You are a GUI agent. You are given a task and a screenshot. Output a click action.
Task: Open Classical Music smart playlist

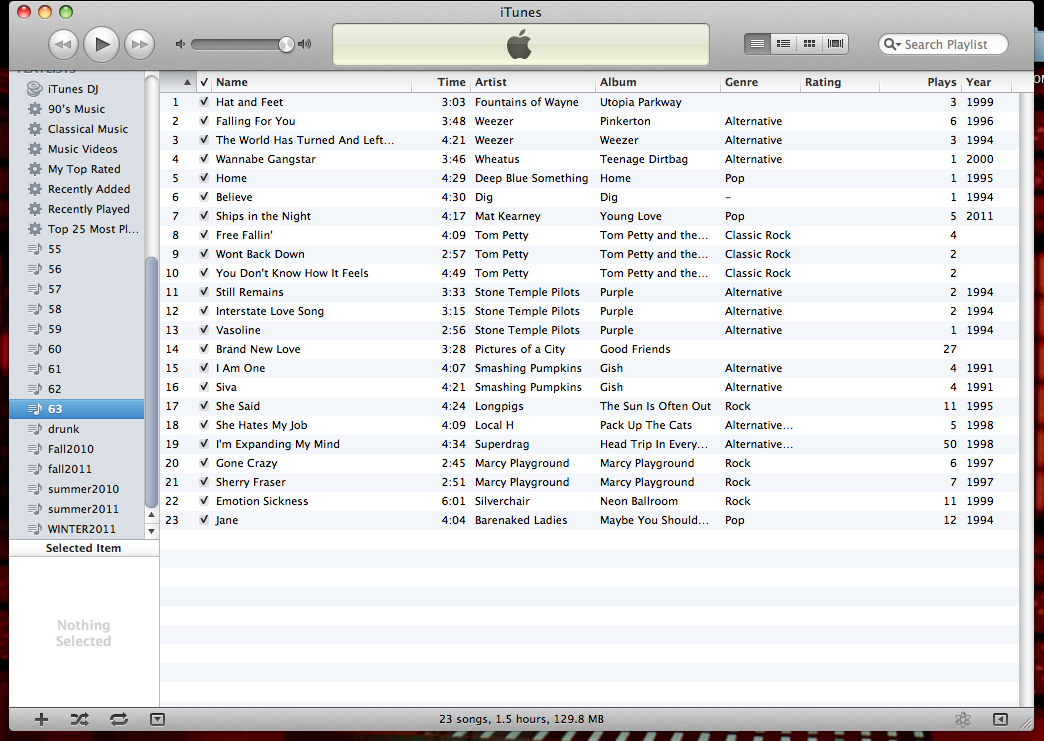click(77, 129)
